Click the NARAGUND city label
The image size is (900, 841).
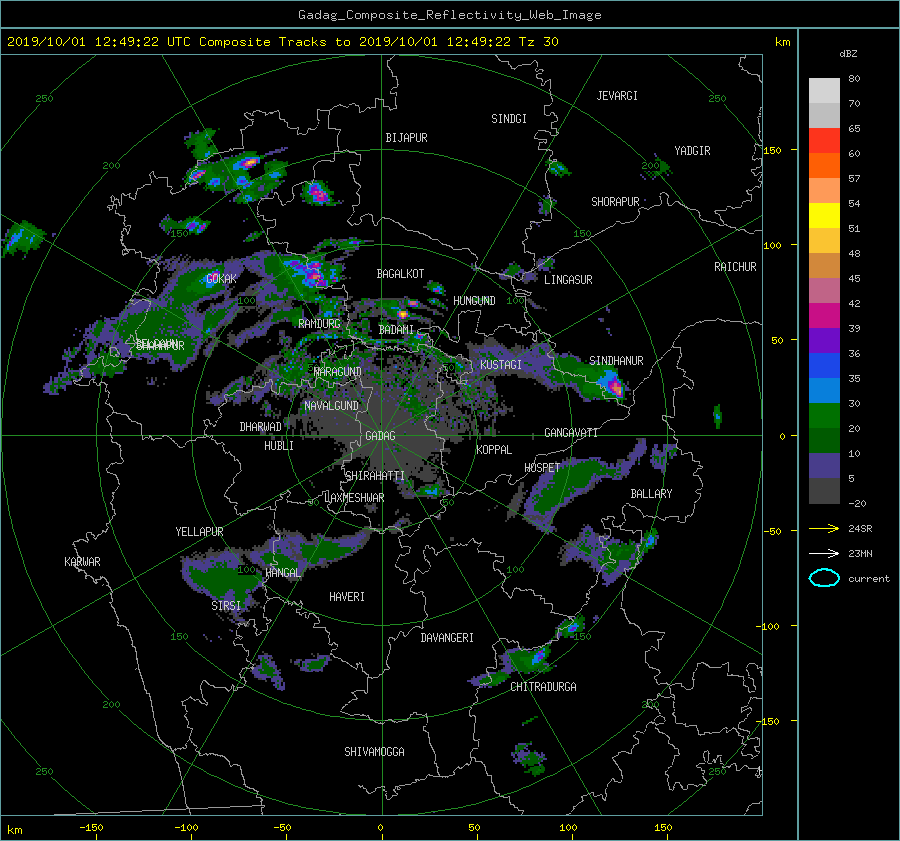[338, 371]
